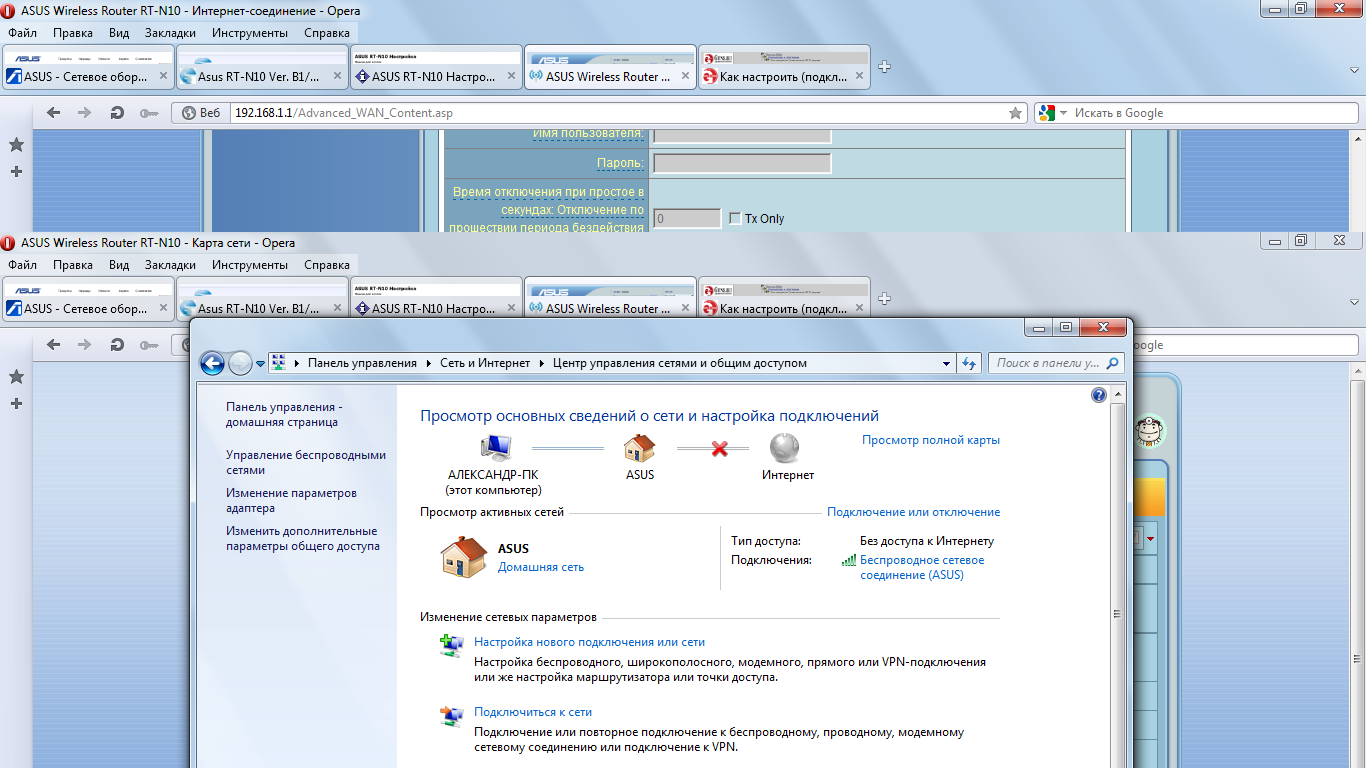
Task: Open Беспроводное сетевое соединение (ASUS) link
Action: click(x=922, y=568)
